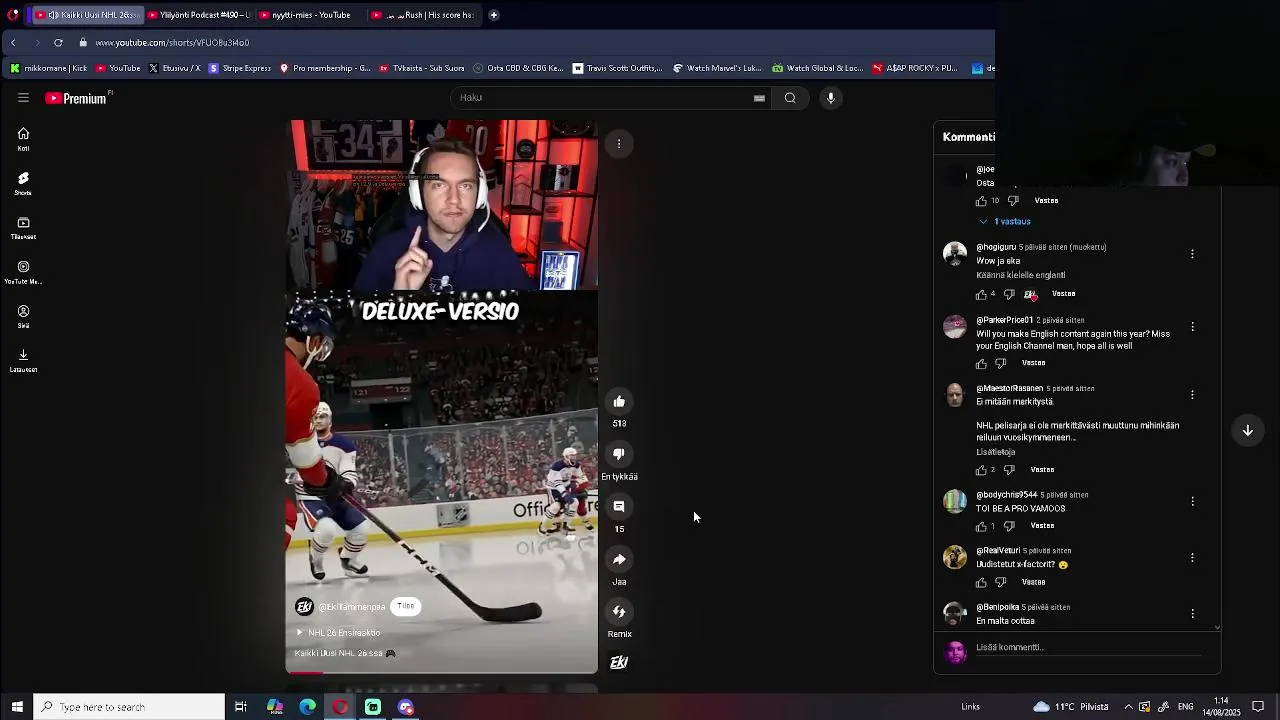Open the on-screen keyboard icon in search bar
1280x720 pixels.
759,98
